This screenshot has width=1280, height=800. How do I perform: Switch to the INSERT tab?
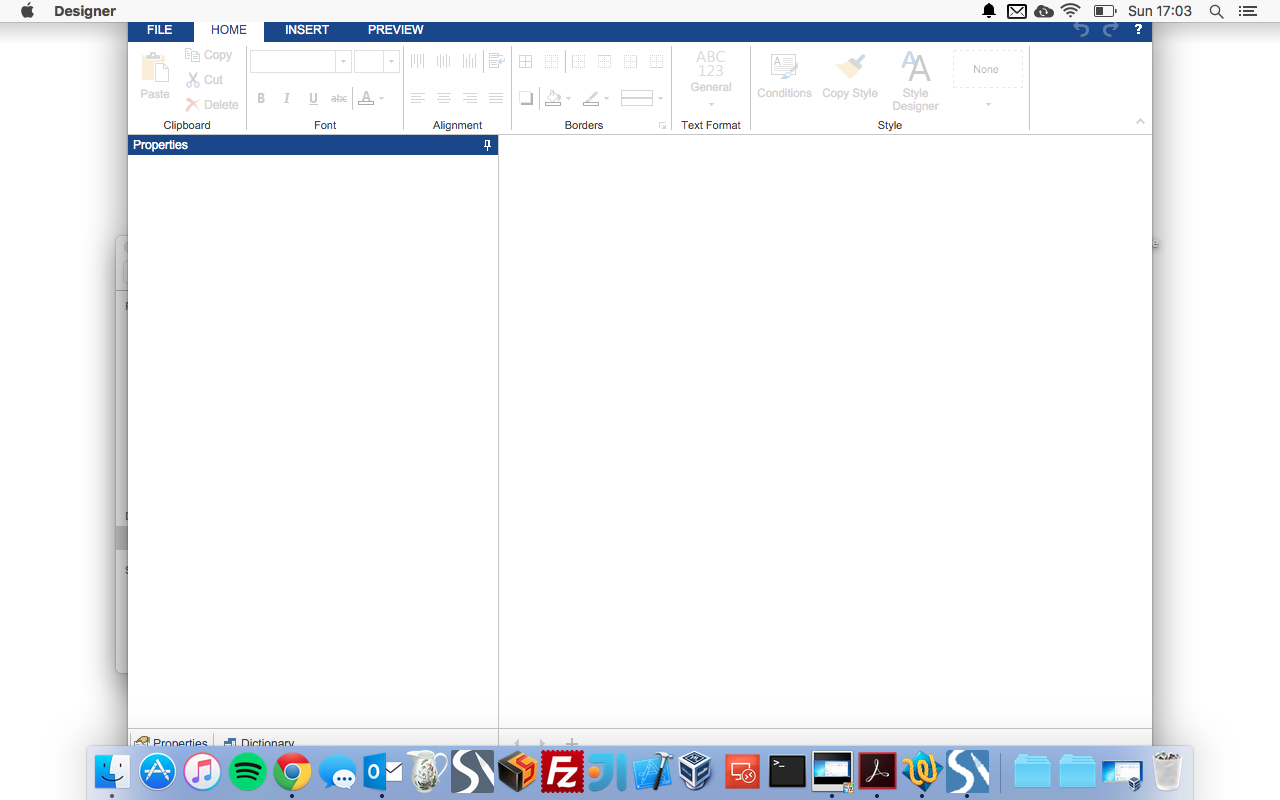307,30
